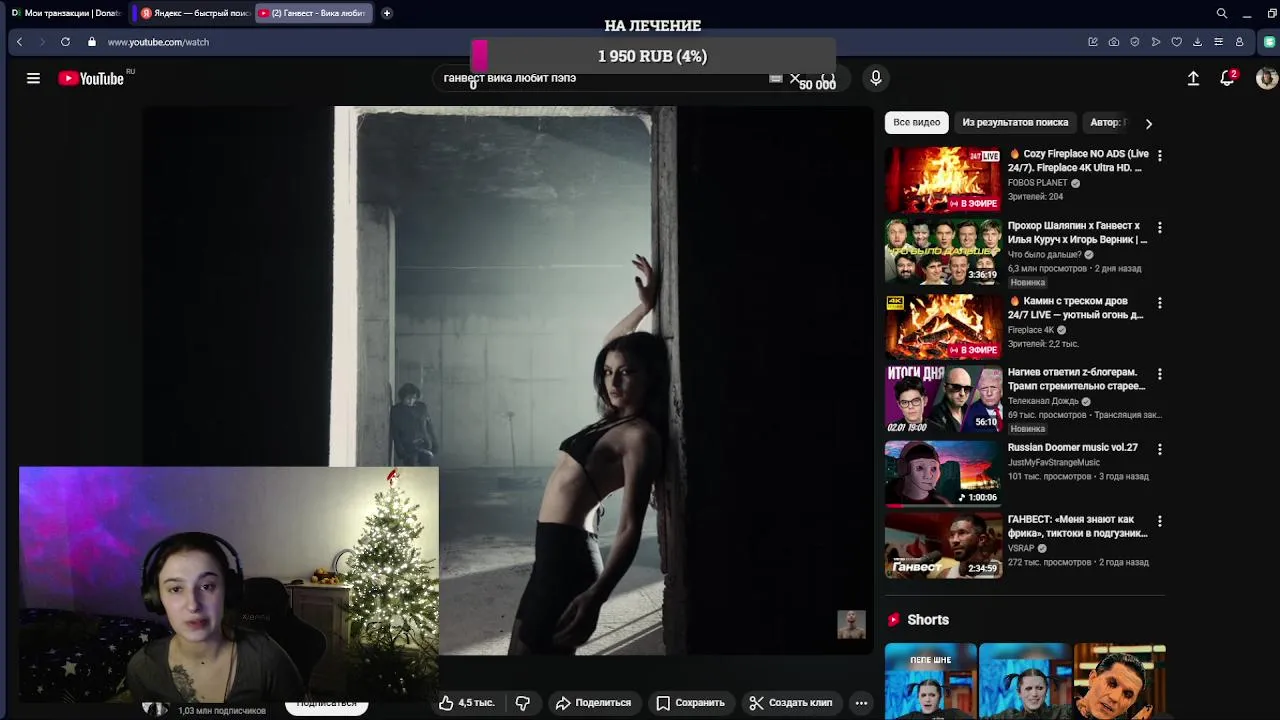Open Прохор Шаляпин х Ганвест thumbnail

[x=943, y=252]
